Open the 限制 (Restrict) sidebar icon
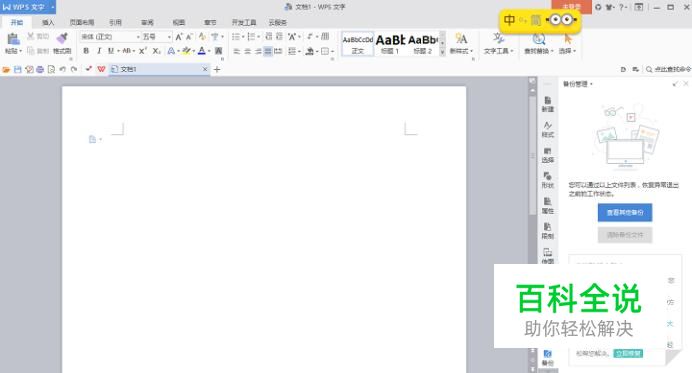Image resolution: width=692 pixels, height=373 pixels. (548, 231)
